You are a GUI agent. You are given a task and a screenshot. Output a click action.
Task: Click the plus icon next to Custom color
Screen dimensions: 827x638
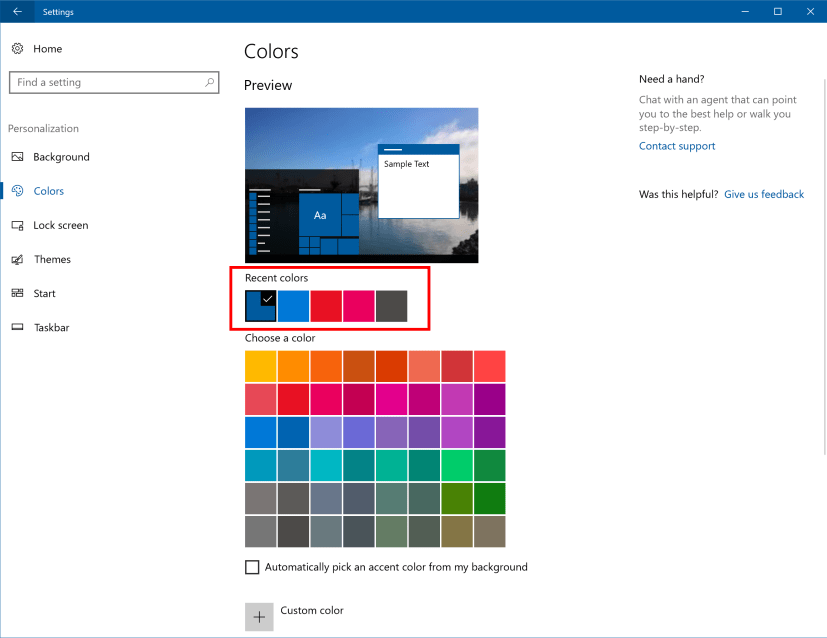tap(258, 616)
